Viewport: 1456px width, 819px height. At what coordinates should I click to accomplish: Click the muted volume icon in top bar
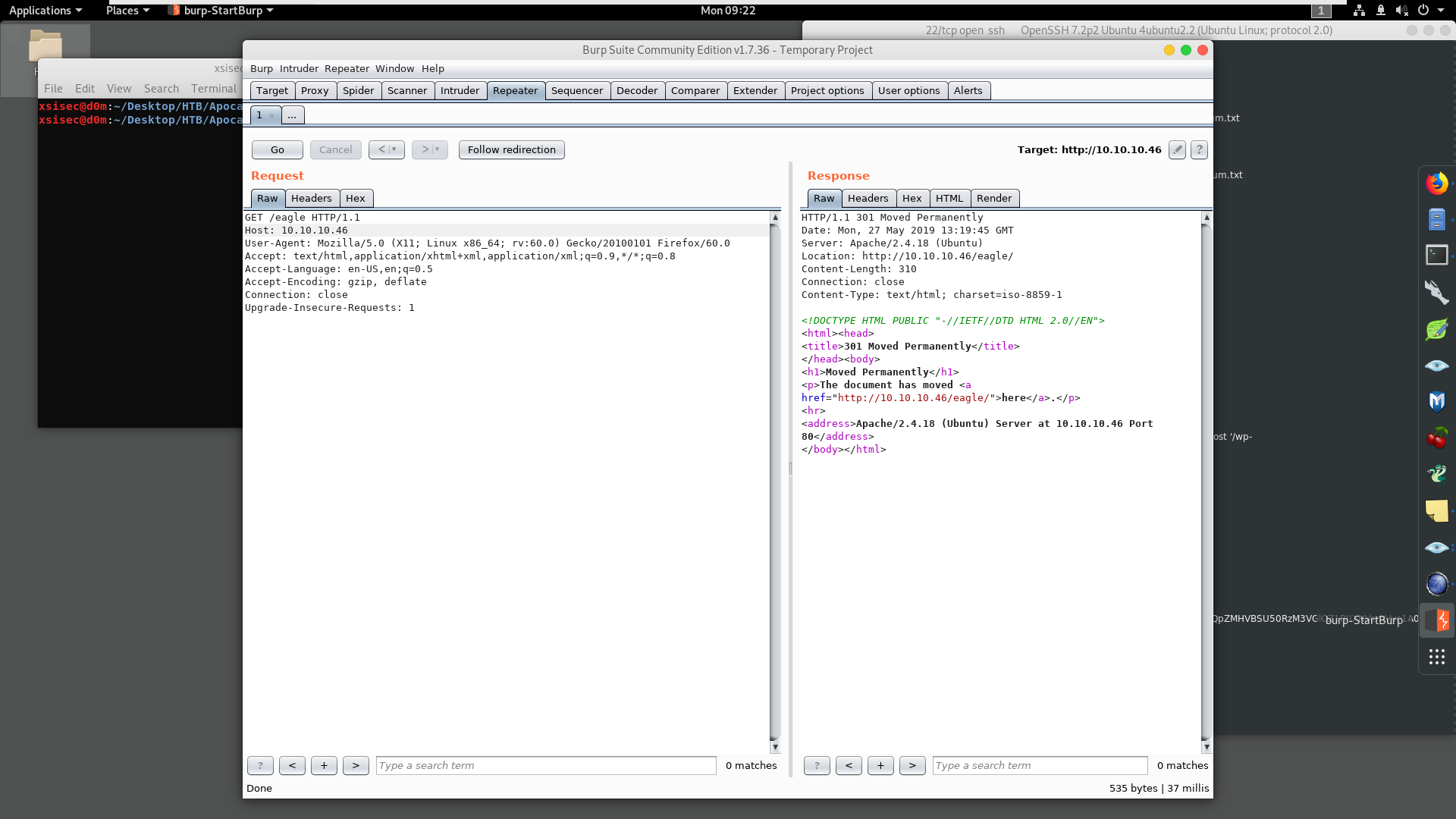click(1402, 11)
